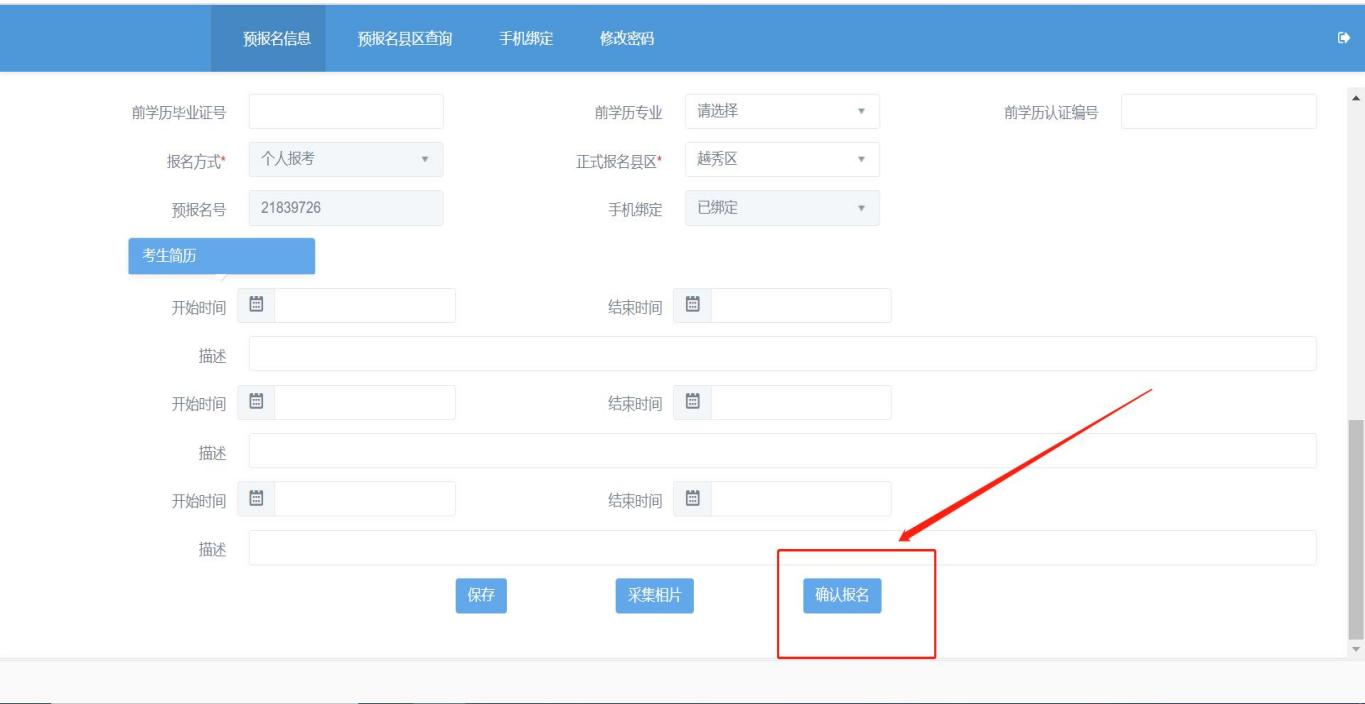Open the 报名方式 dropdown showing 个人报考
The height and width of the screenshot is (704, 1365).
coord(345,160)
